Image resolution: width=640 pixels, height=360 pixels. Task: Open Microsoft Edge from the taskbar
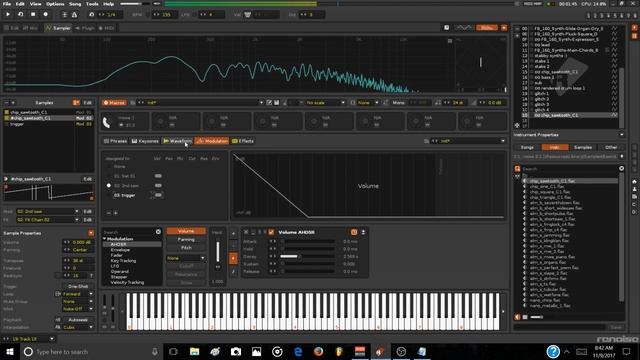tap(298, 351)
